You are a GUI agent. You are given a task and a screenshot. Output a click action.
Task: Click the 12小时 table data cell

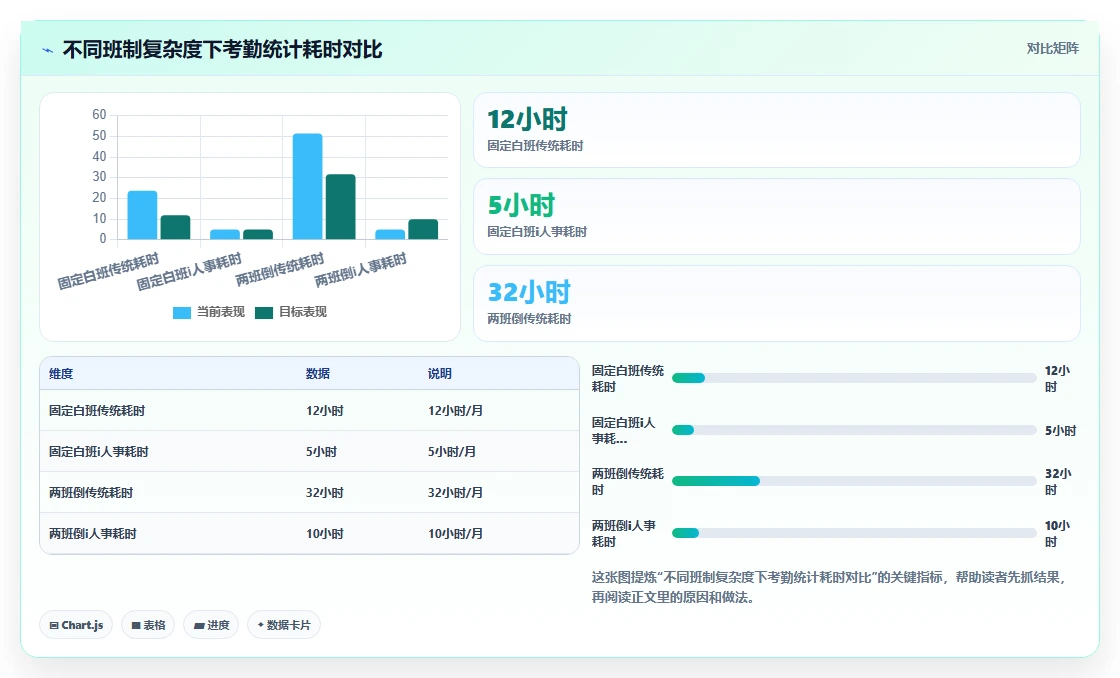point(325,411)
